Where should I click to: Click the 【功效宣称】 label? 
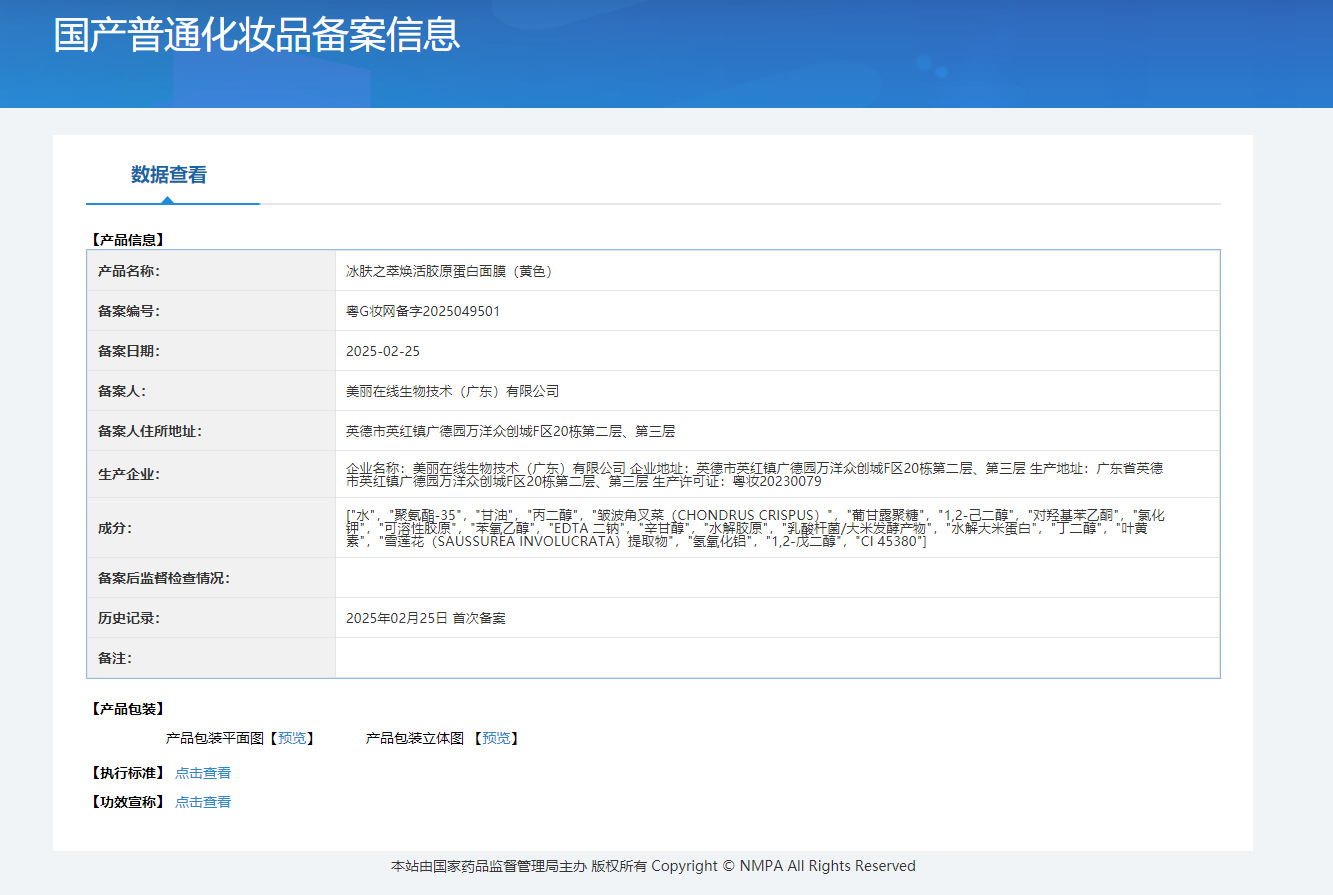pos(126,802)
